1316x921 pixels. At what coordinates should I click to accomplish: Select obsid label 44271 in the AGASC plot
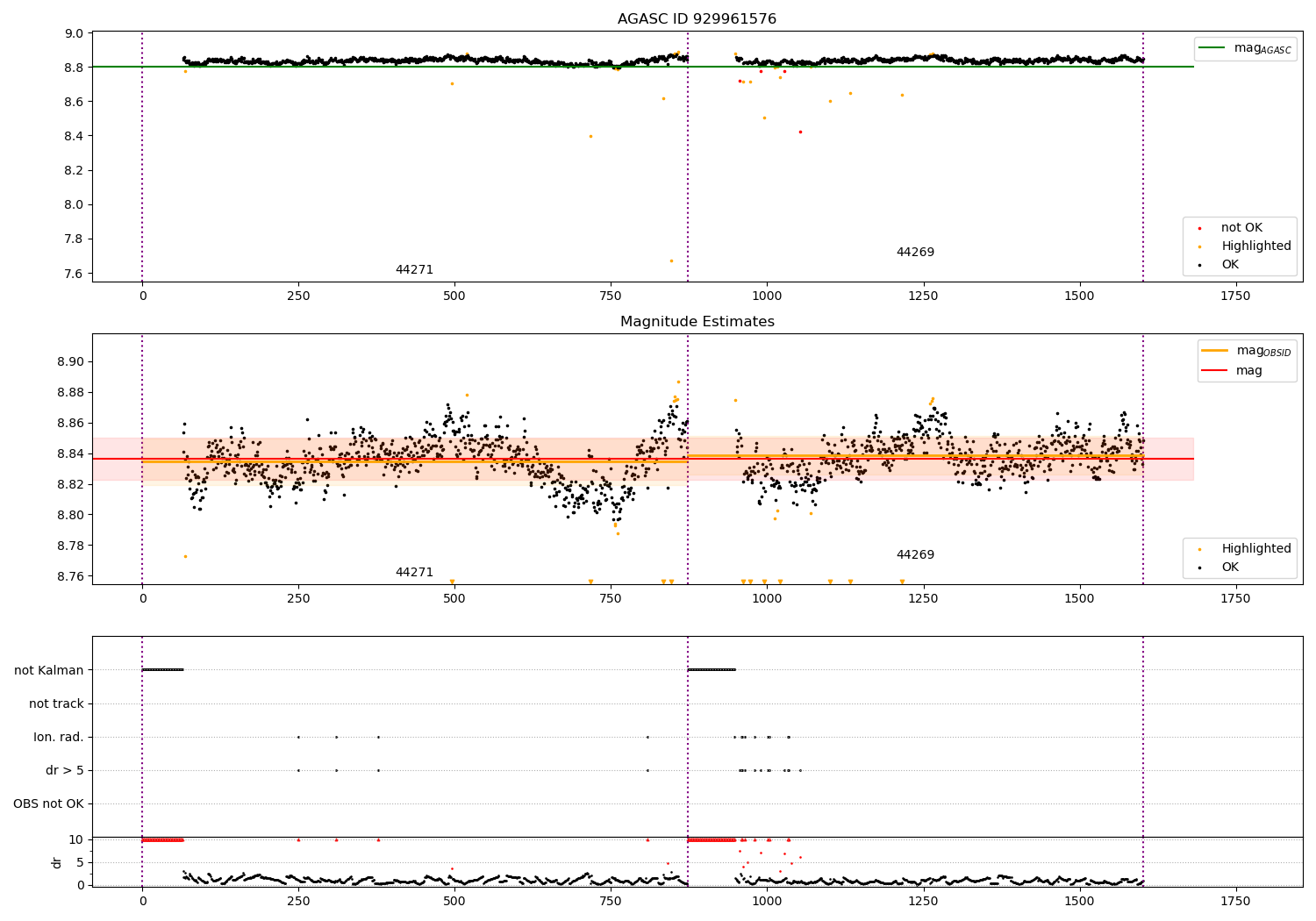tap(414, 269)
